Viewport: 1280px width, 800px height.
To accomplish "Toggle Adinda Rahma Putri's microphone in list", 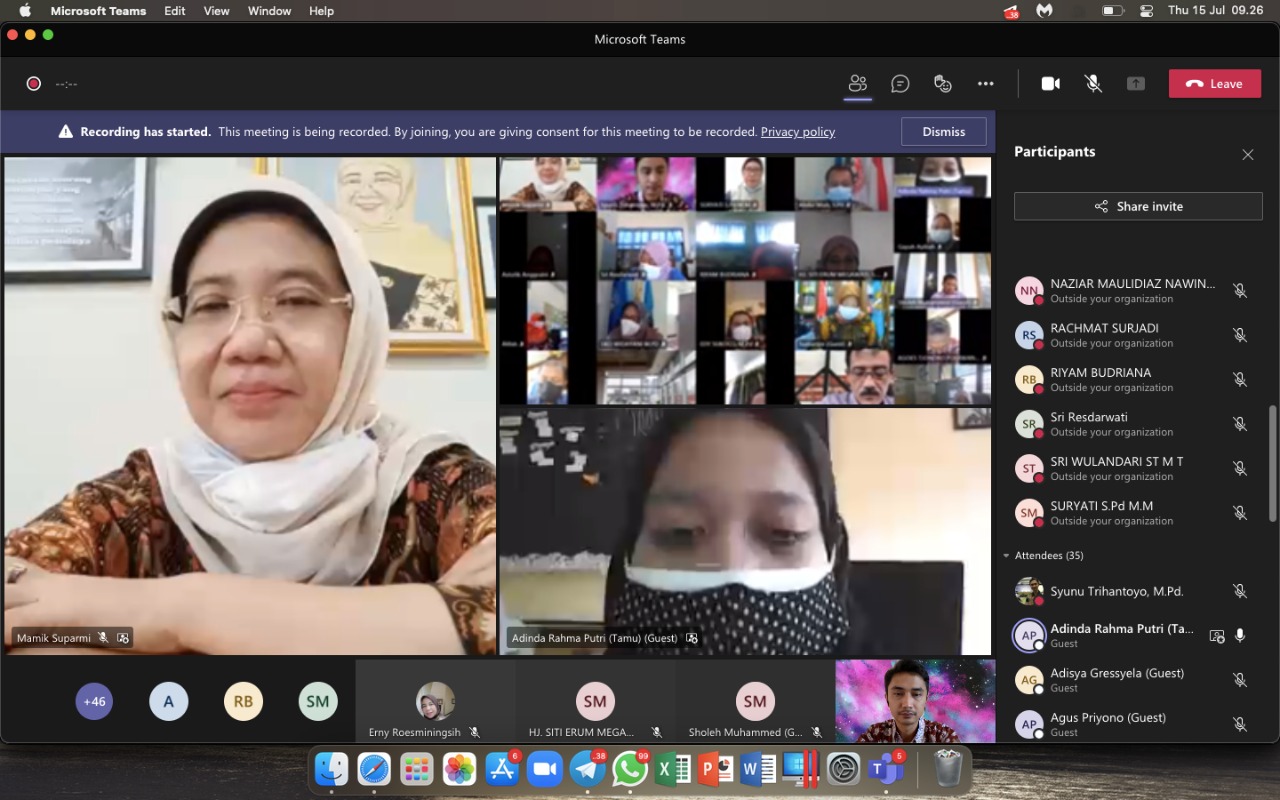I will click(1240, 635).
